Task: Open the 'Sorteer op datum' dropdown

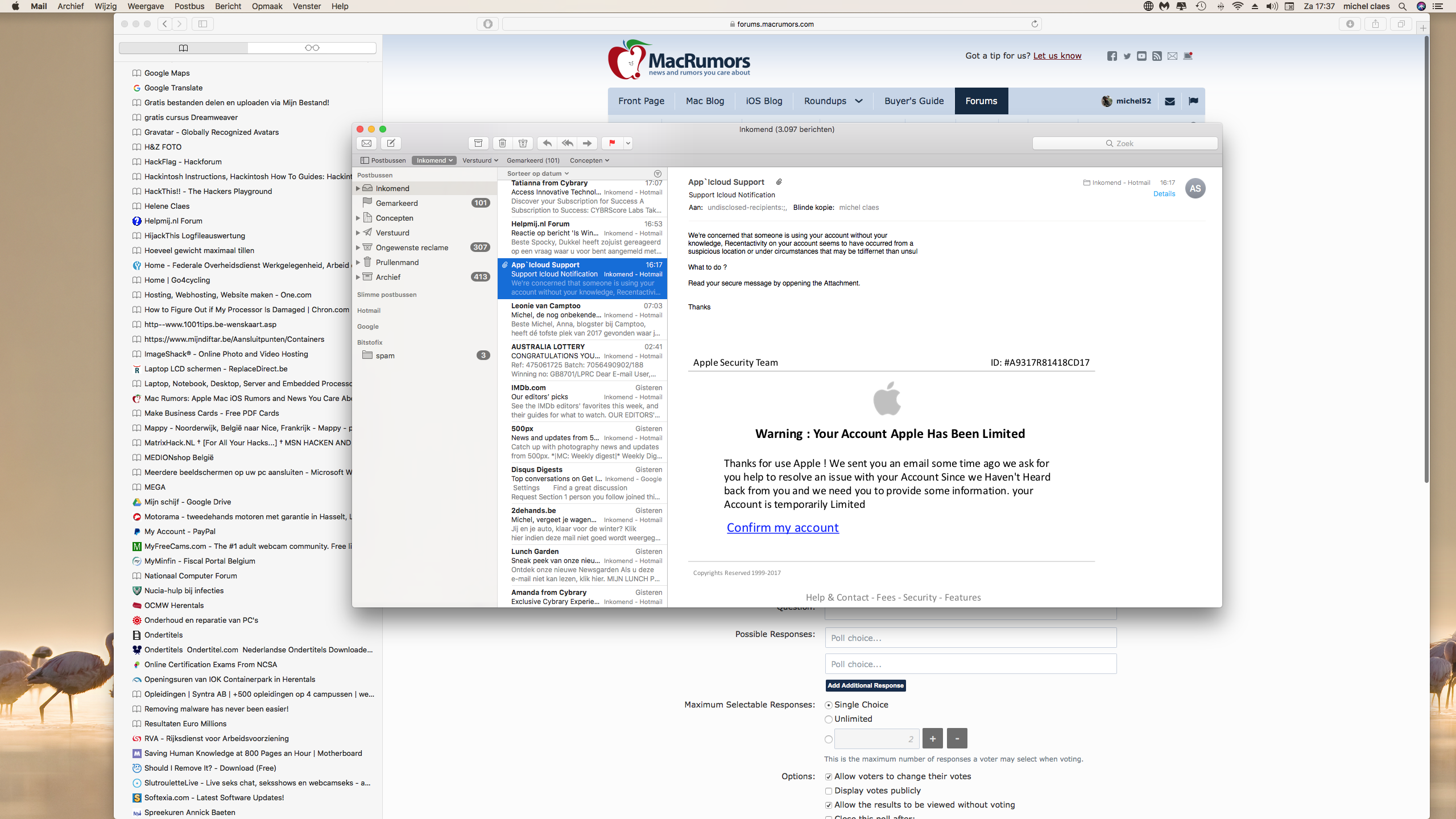Action: (x=537, y=173)
